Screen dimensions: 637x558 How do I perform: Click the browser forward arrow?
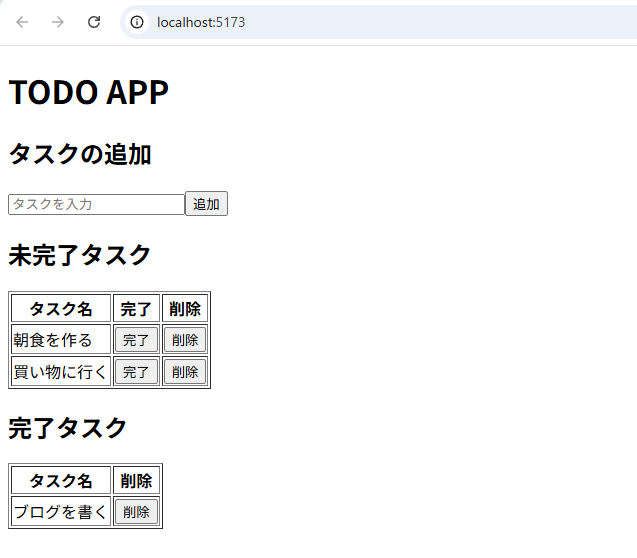(x=58, y=22)
